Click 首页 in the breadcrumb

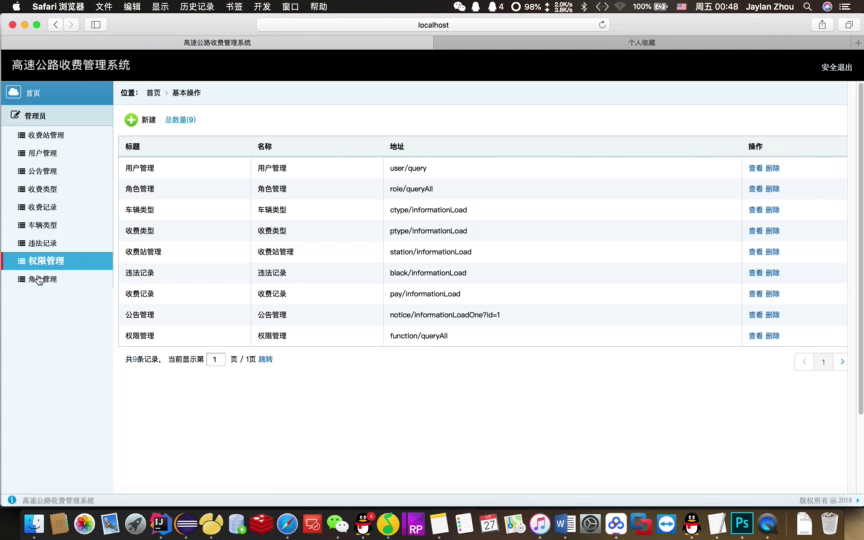coord(153,93)
